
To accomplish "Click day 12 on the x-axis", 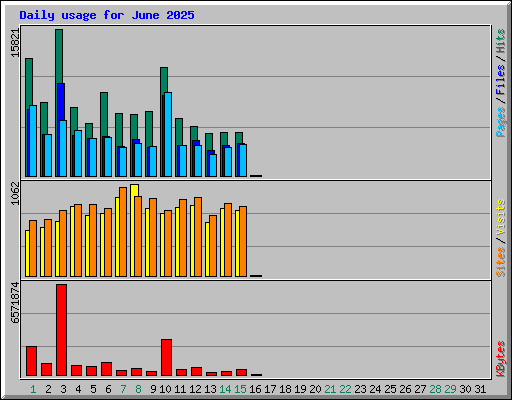I will click(x=195, y=389).
